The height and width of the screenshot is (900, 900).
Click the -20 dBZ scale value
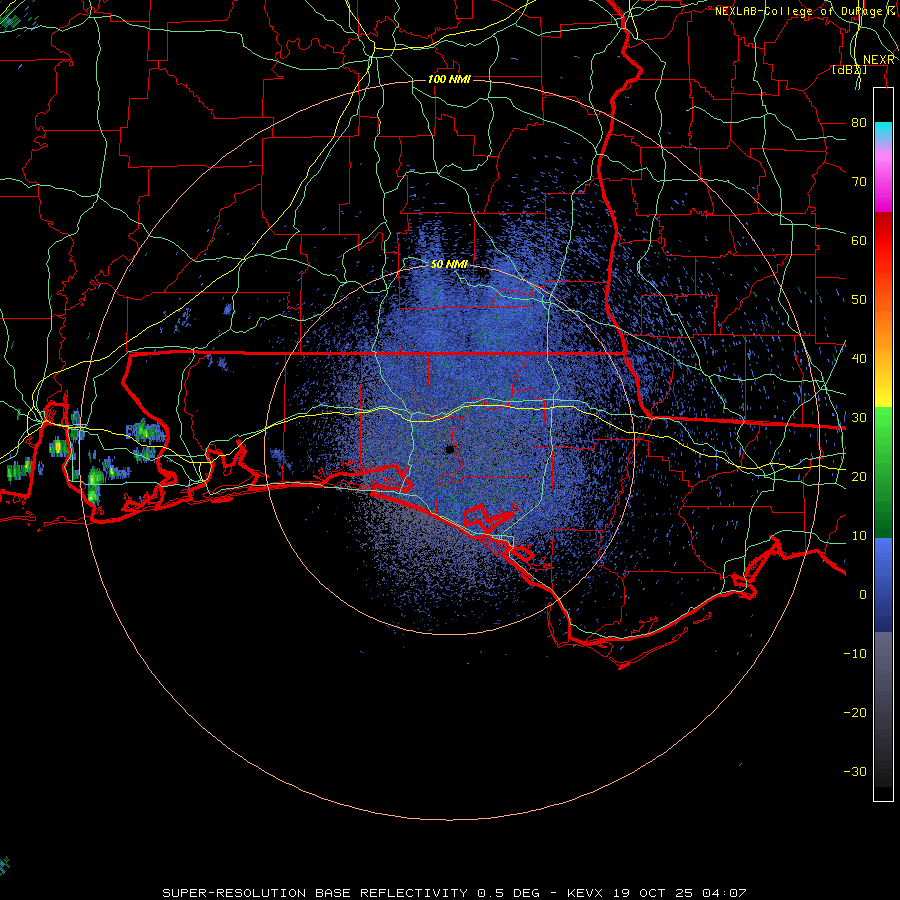click(x=855, y=712)
